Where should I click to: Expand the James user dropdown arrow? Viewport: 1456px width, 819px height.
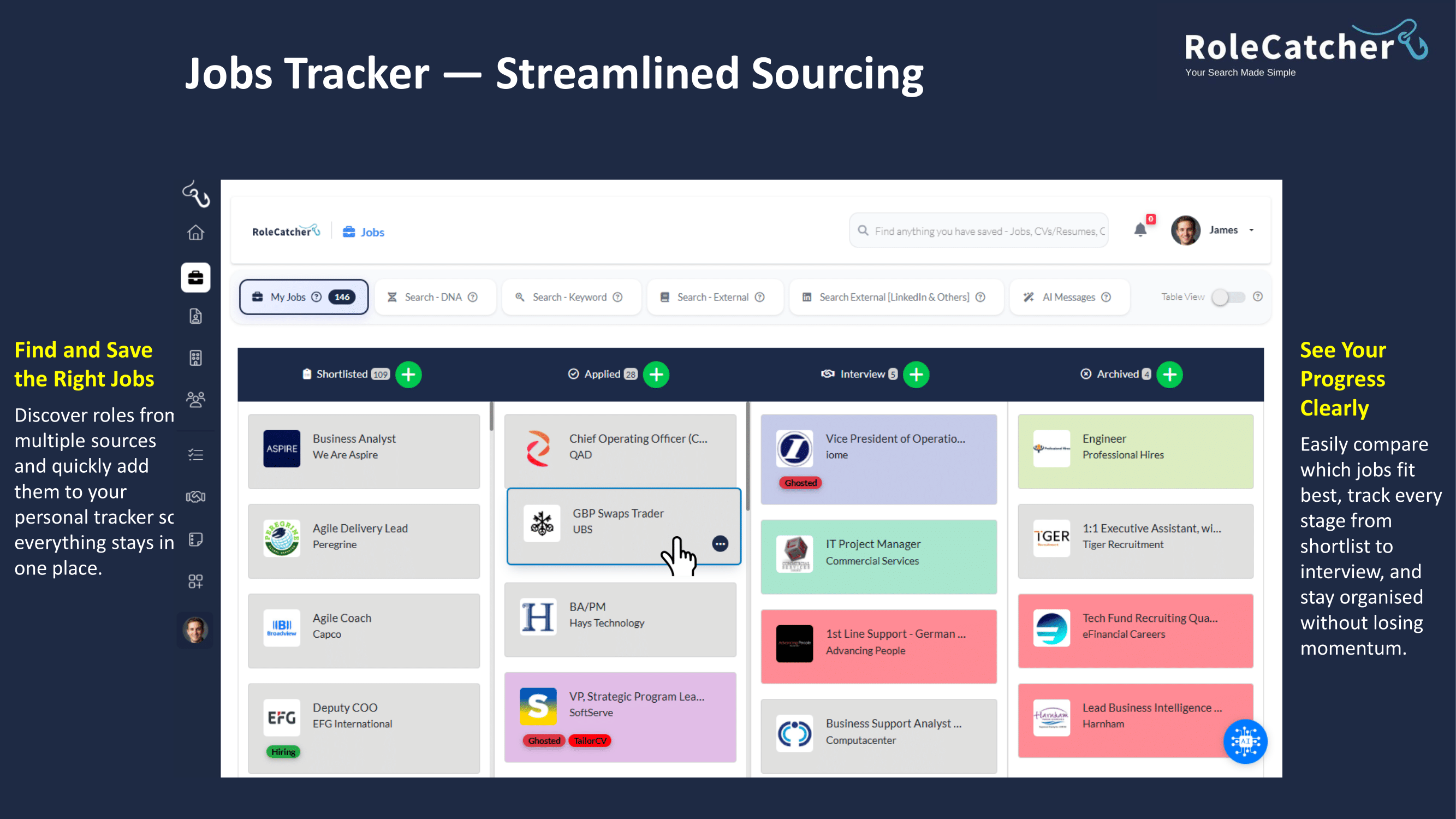[1251, 230]
